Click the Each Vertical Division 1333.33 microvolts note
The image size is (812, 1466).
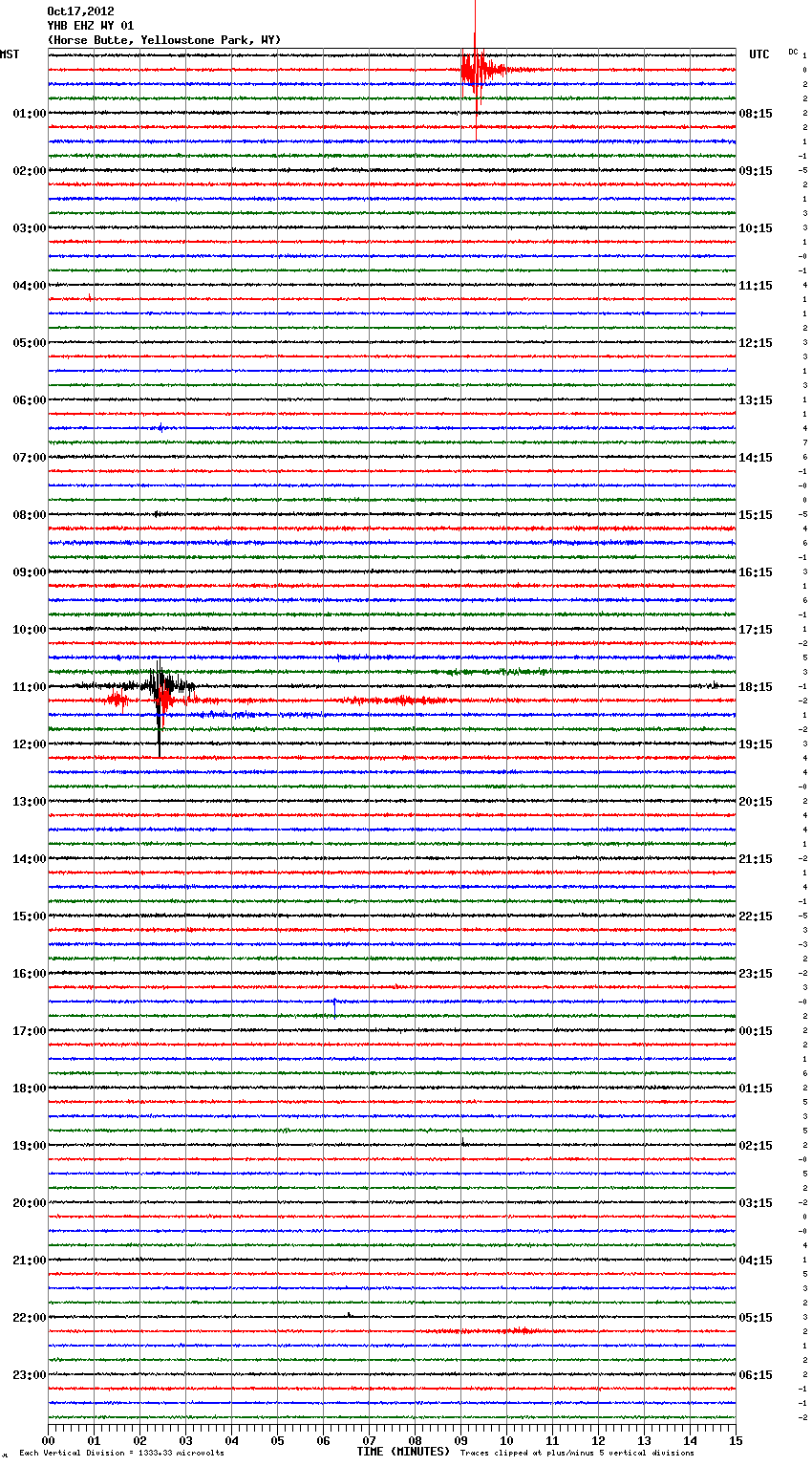pos(121,1454)
